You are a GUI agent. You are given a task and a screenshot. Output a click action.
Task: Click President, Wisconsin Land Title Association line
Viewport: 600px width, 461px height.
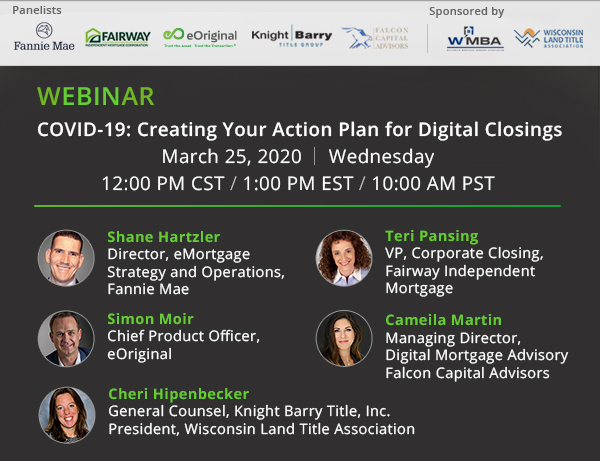[x=261, y=429]
